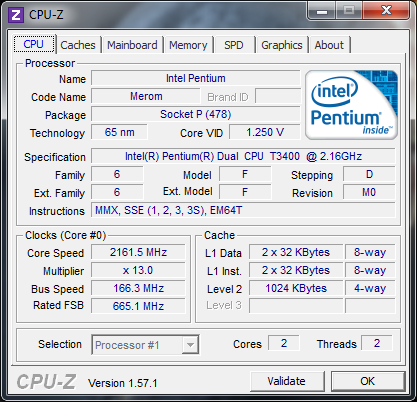Click the Instructions field with MMX, SSE
417x402 pixels.
click(243, 210)
